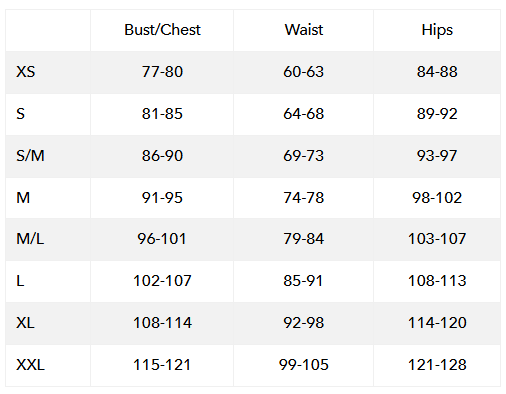Click the Bust/Chest column header
506x394 pixels.
click(x=162, y=30)
